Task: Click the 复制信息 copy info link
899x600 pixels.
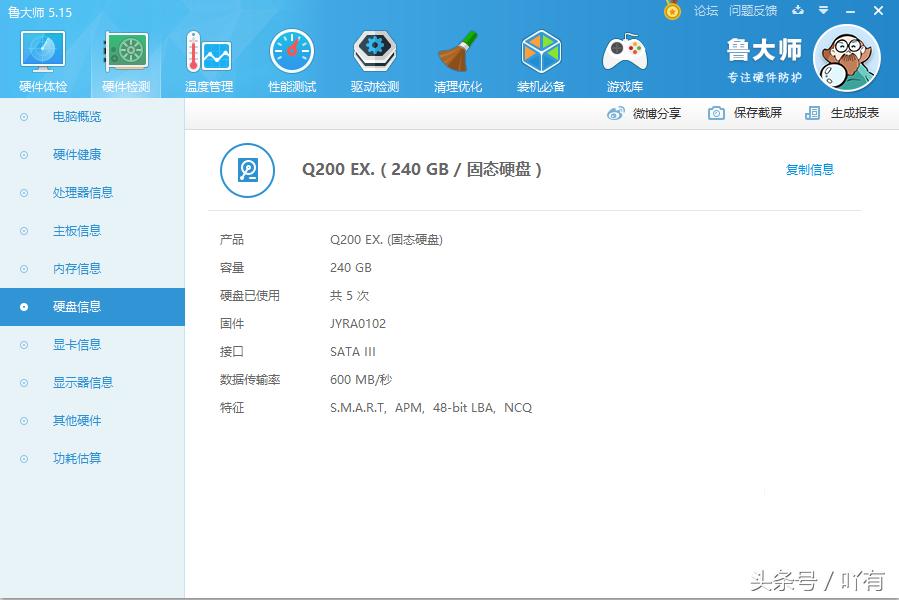Action: click(x=810, y=170)
